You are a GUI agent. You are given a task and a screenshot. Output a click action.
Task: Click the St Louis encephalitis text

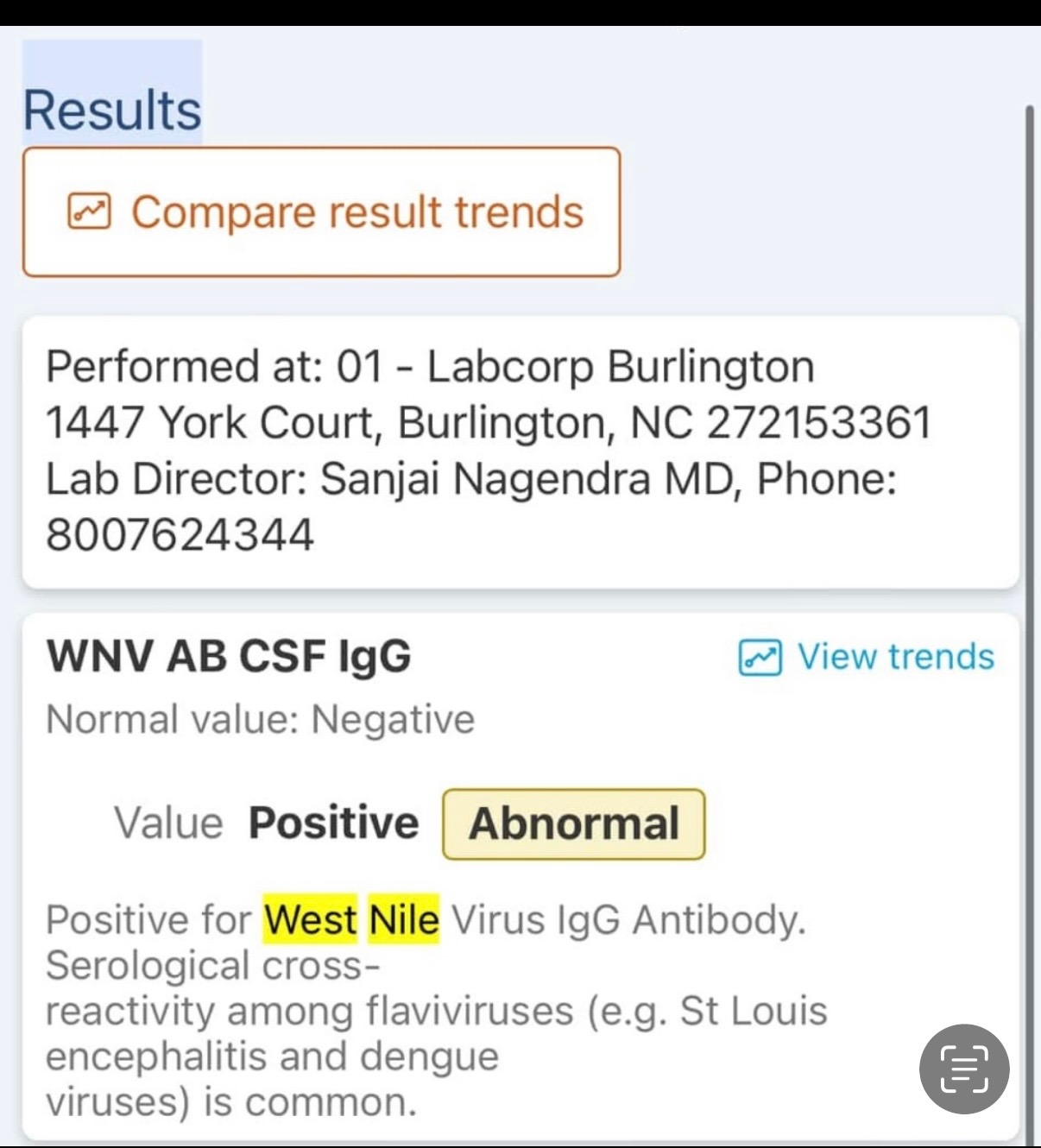[x=753, y=1011]
